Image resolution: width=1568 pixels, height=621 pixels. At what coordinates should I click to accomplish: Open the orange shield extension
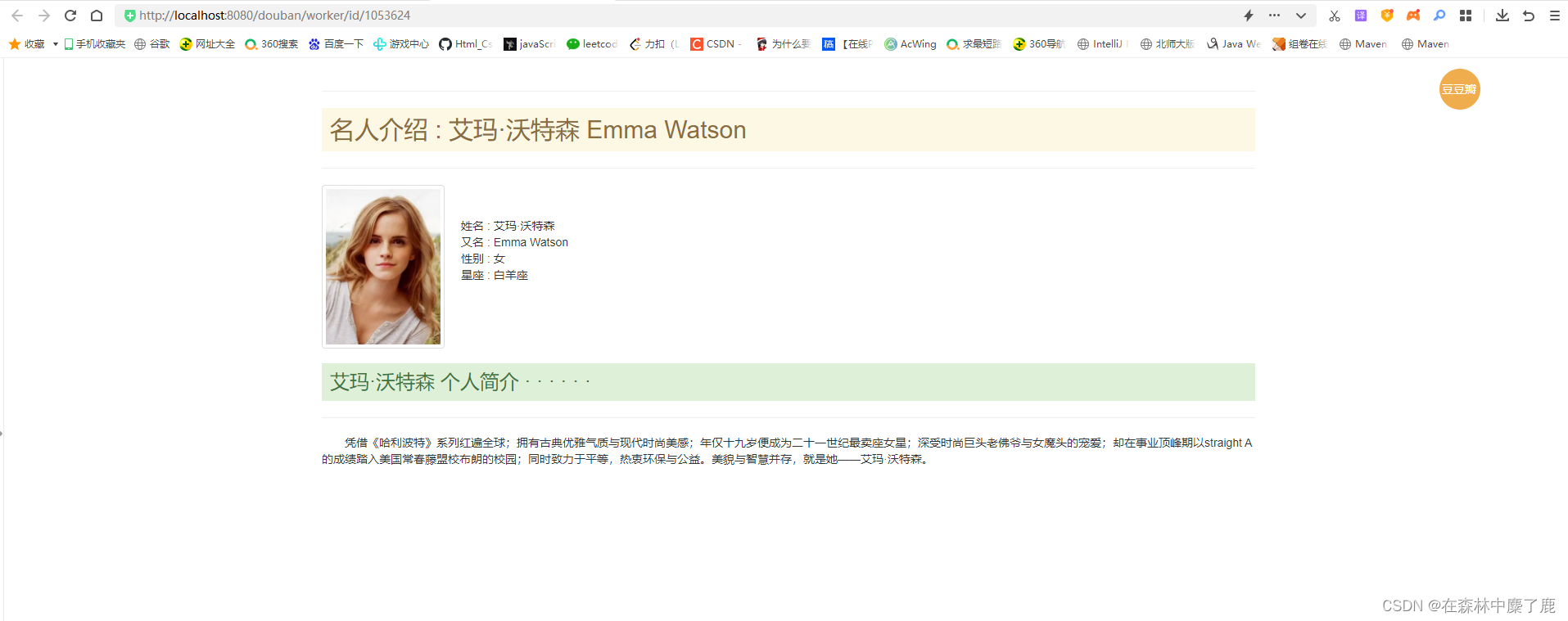1387,16
